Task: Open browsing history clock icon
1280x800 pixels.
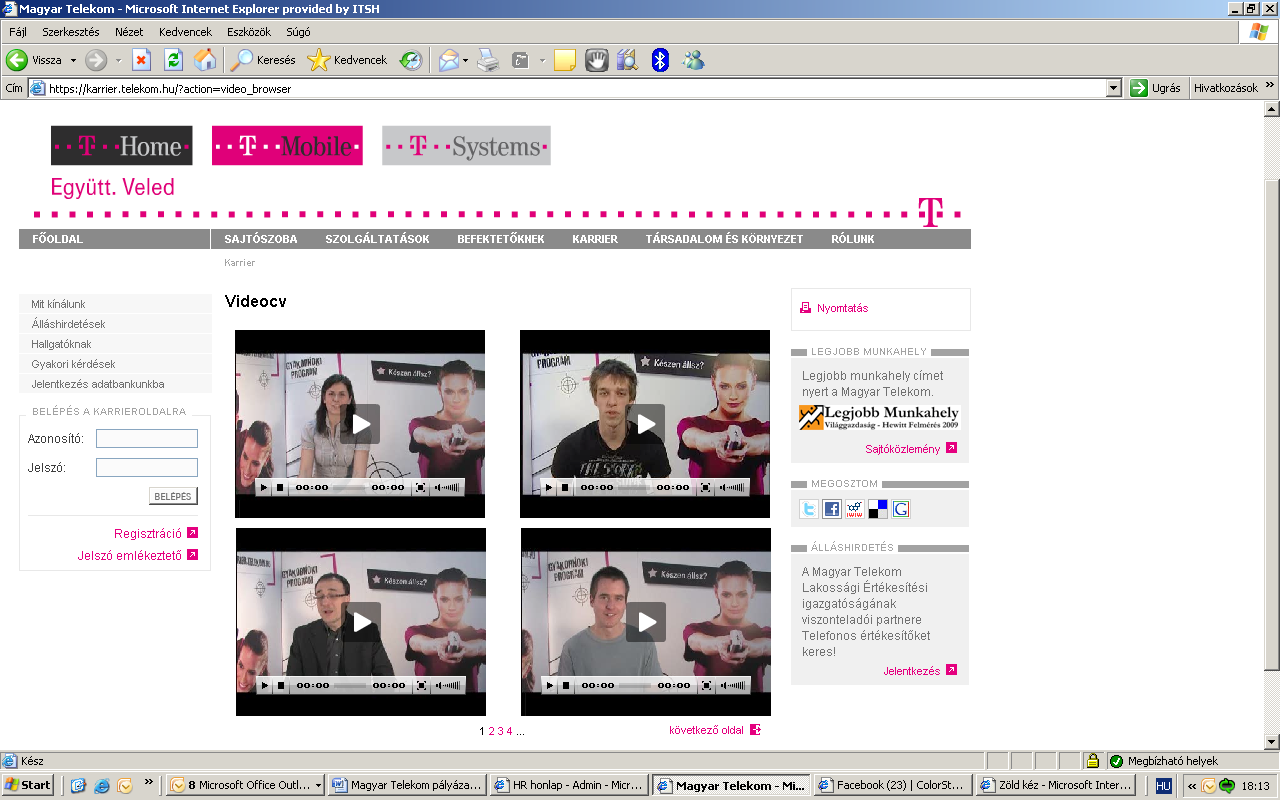Action: click(x=411, y=60)
